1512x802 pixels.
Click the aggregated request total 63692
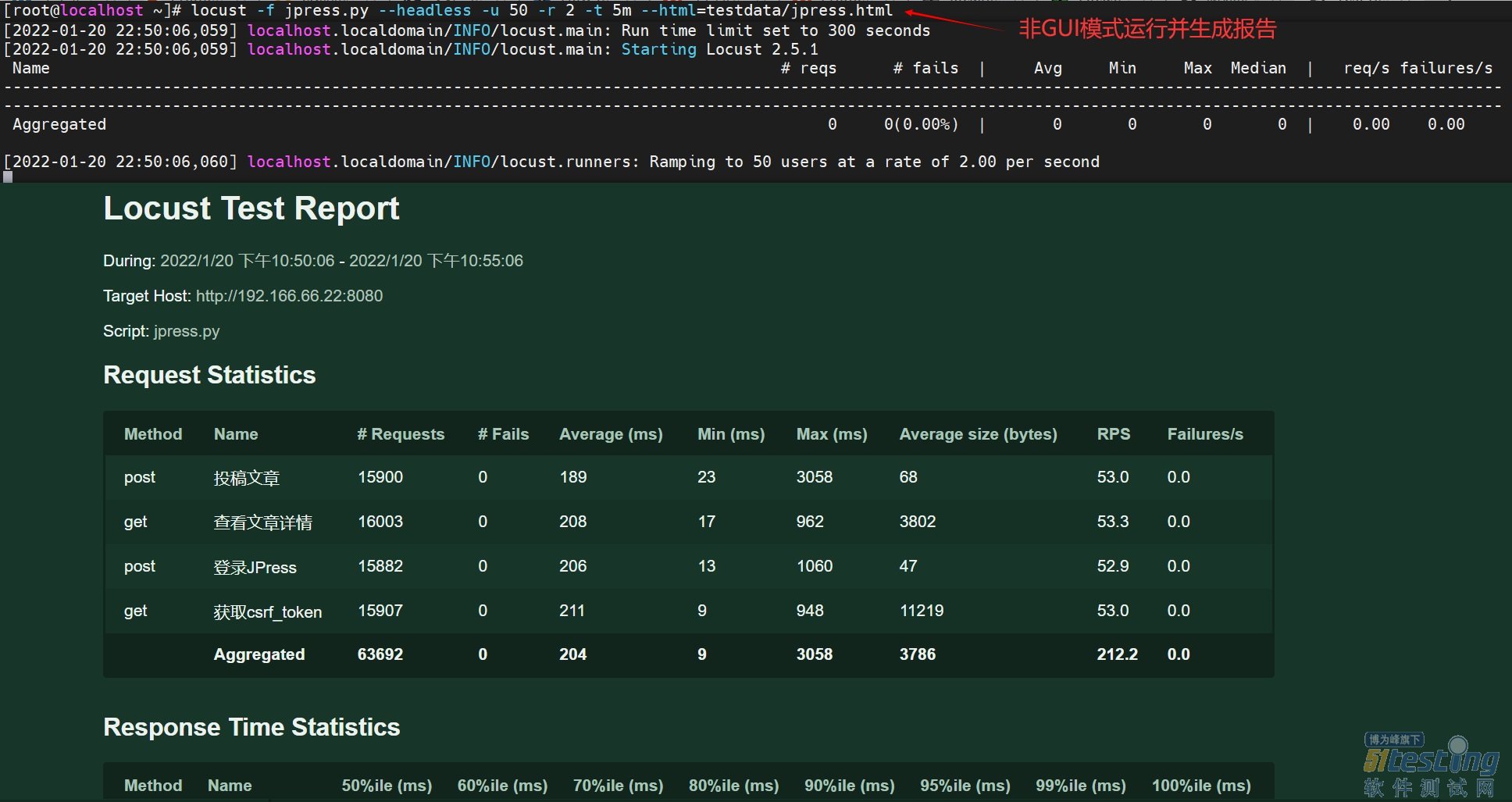tap(380, 654)
